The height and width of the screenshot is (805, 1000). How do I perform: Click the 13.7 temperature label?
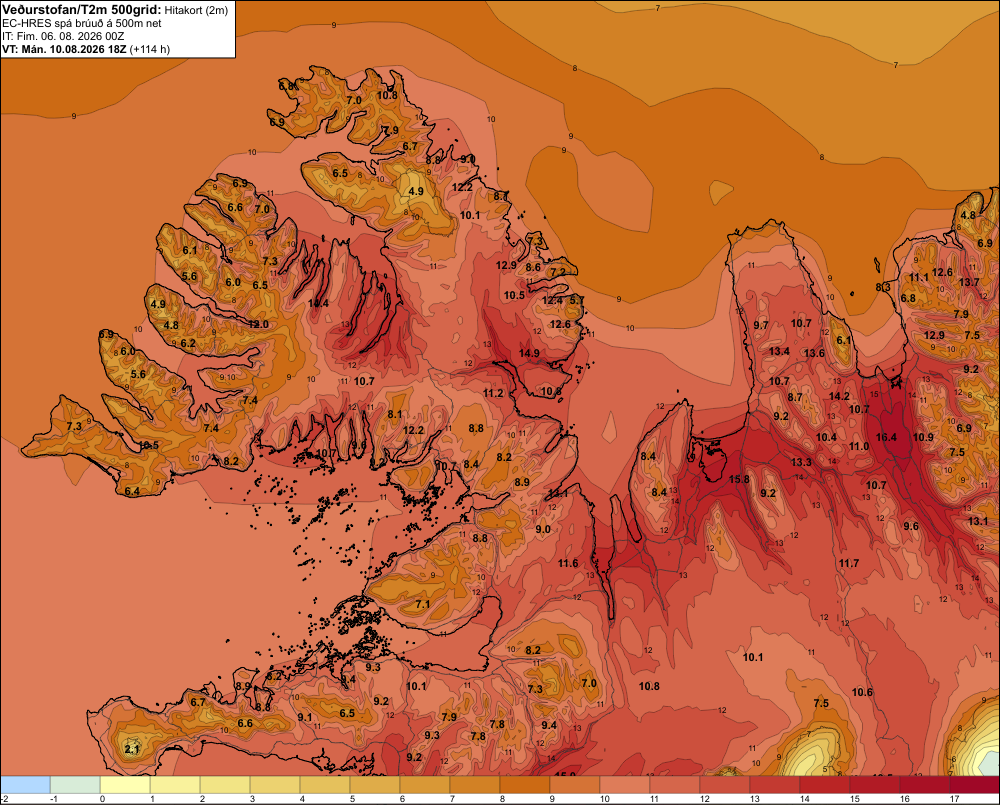[x=969, y=282]
